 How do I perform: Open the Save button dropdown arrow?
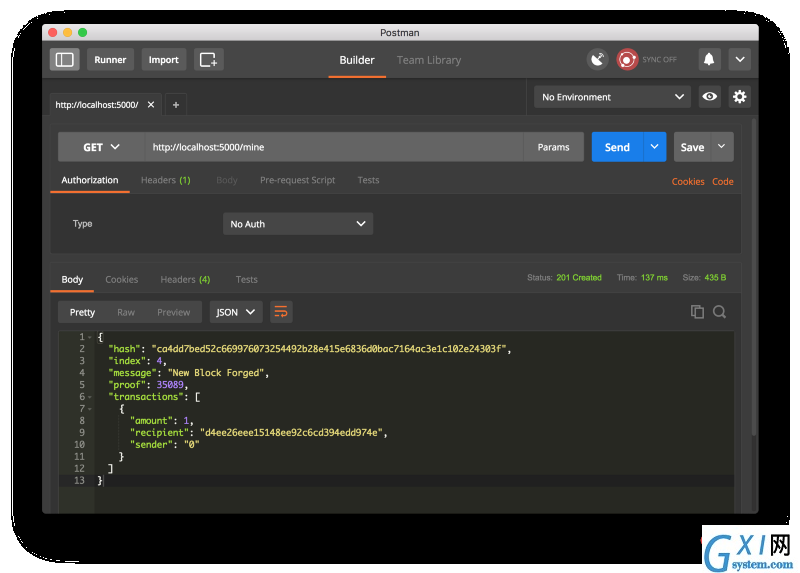[x=722, y=147]
